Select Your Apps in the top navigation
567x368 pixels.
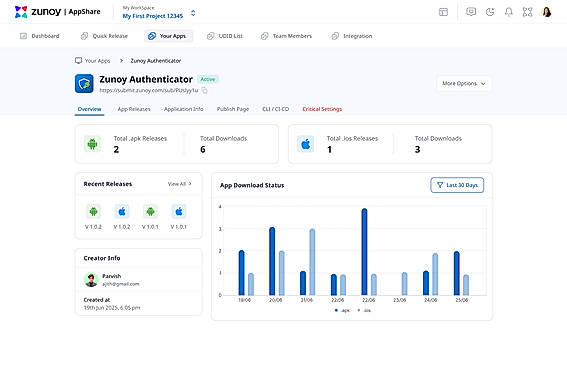tap(168, 36)
